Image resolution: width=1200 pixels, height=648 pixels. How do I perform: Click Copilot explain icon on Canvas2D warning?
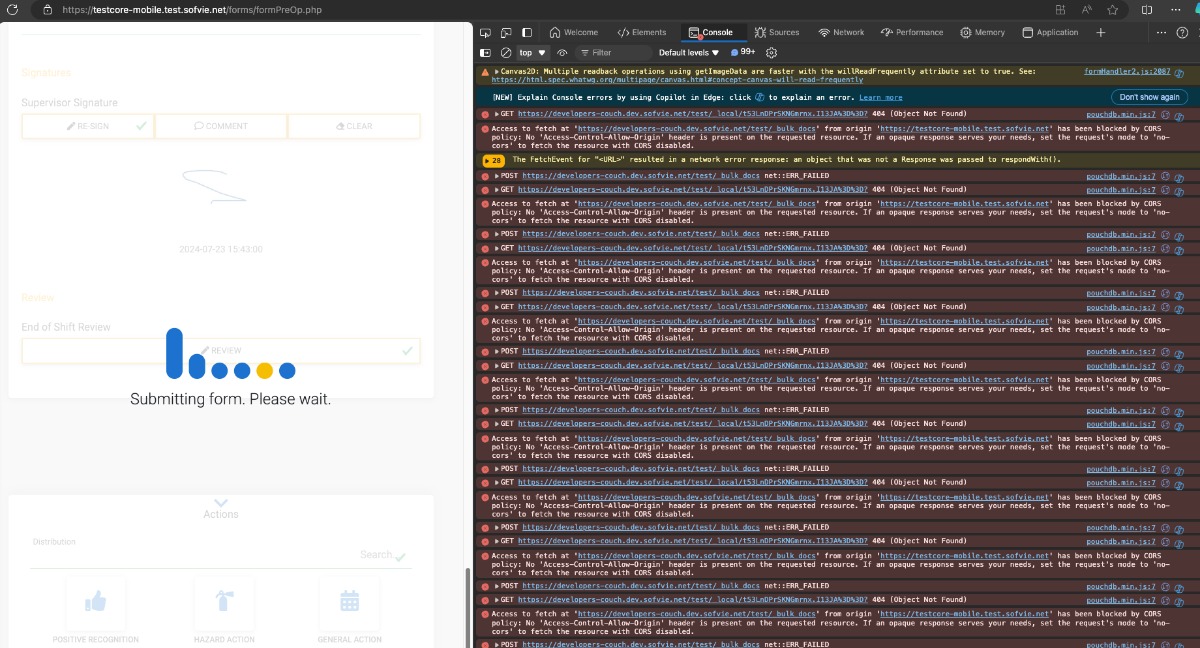pos(1179,72)
